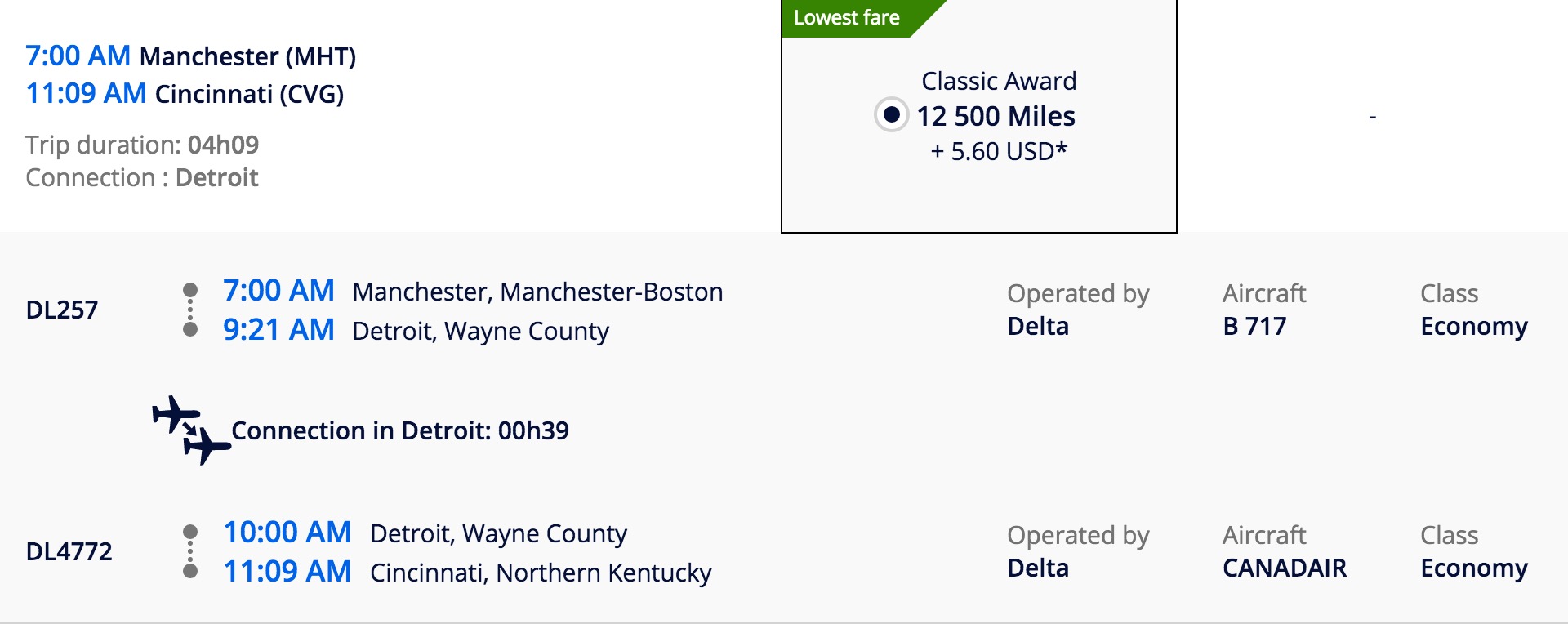The width and height of the screenshot is (1568, 624).
Task: Click 12 500 Miles fare text
Action: point(996,116)
